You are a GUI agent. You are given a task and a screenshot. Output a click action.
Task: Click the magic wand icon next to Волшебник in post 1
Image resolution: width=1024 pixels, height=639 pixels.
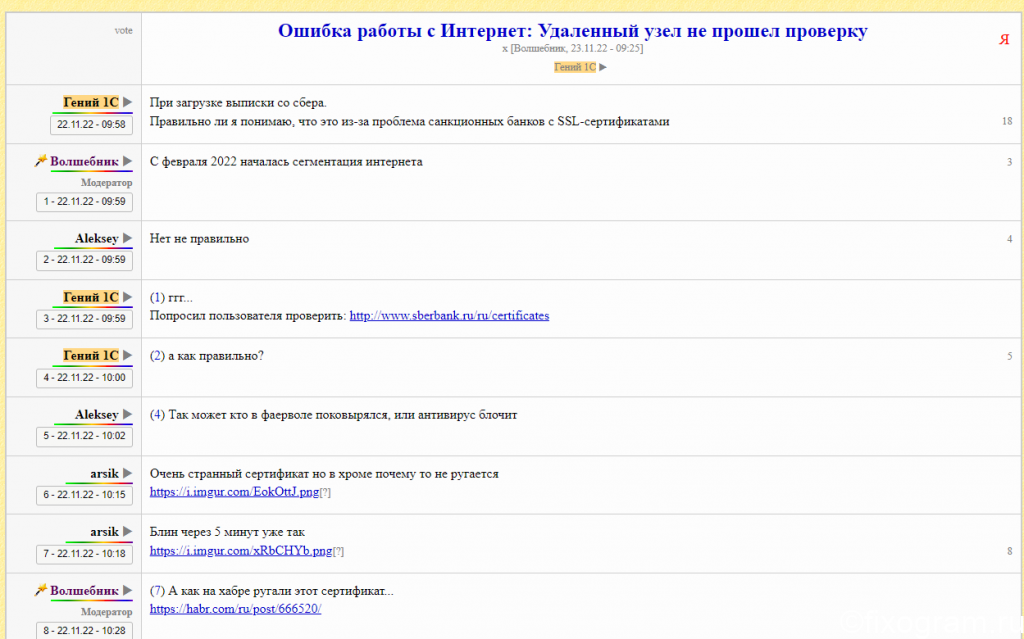(x=41, y=160)
